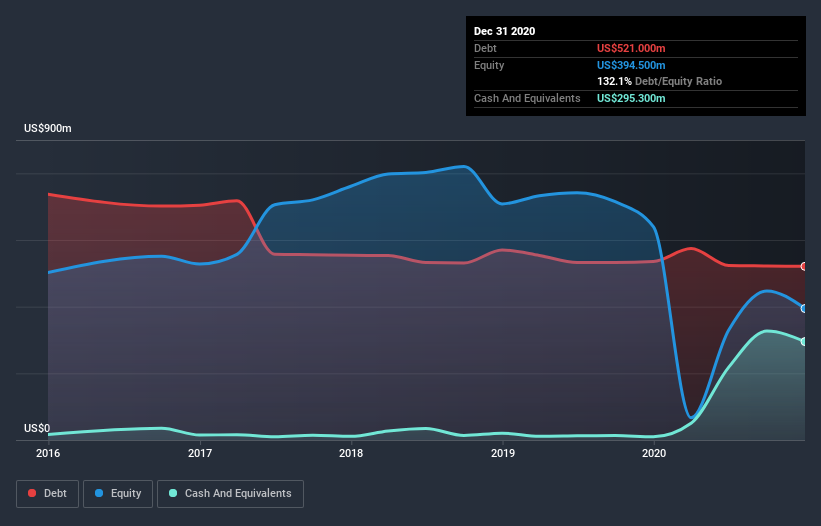Click the Dec 31 2020 tooltip date

click(x=504, y=31)
